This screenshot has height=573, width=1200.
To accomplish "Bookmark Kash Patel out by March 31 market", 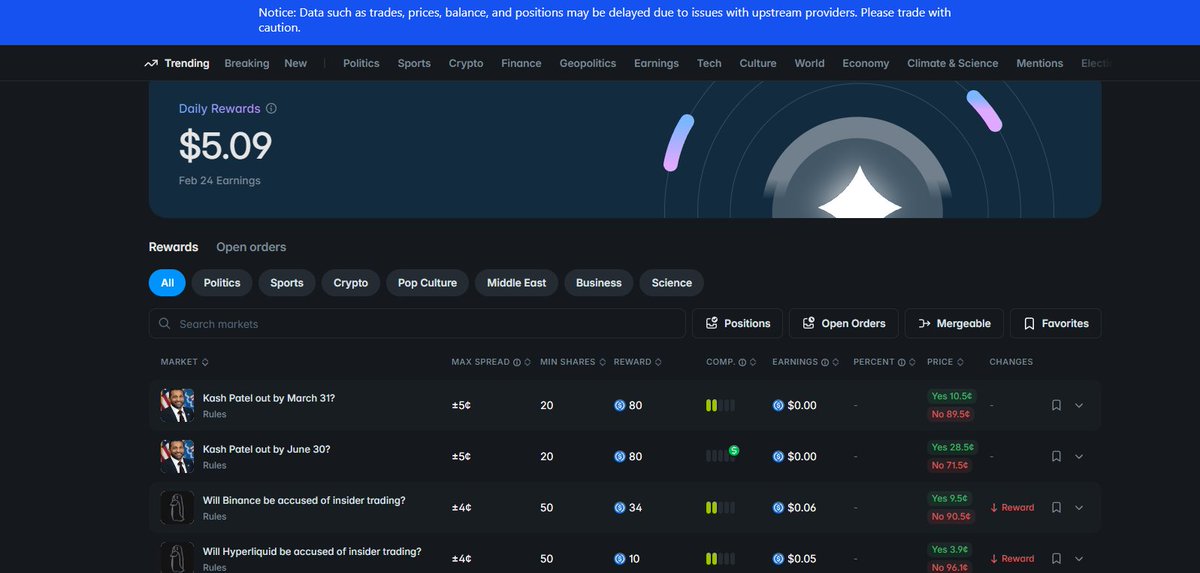I will (x=1056, y=406).
